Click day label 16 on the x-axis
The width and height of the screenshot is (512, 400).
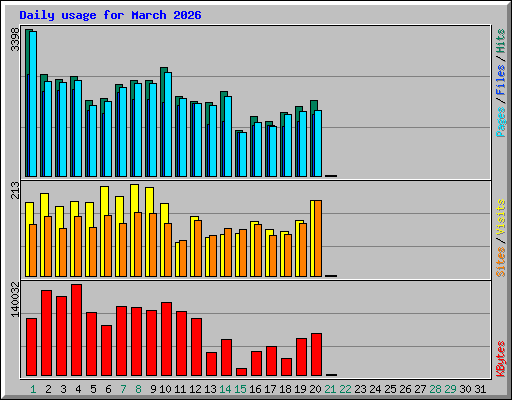[255, 389]
